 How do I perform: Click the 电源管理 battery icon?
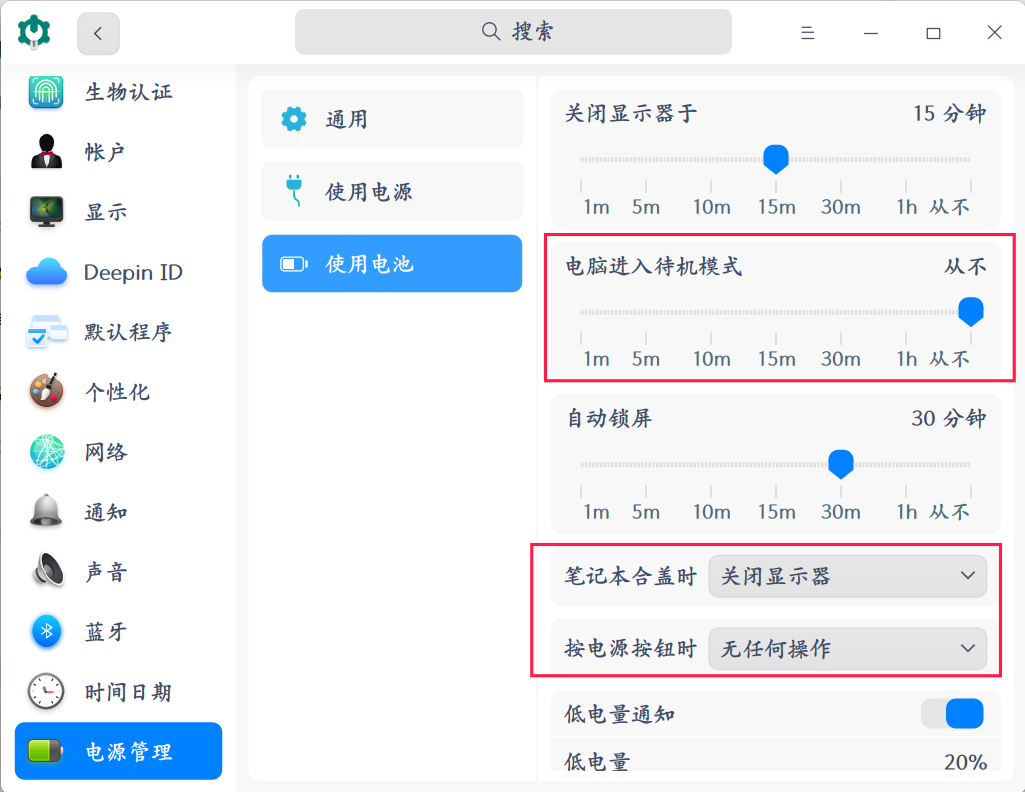(45, 751)
